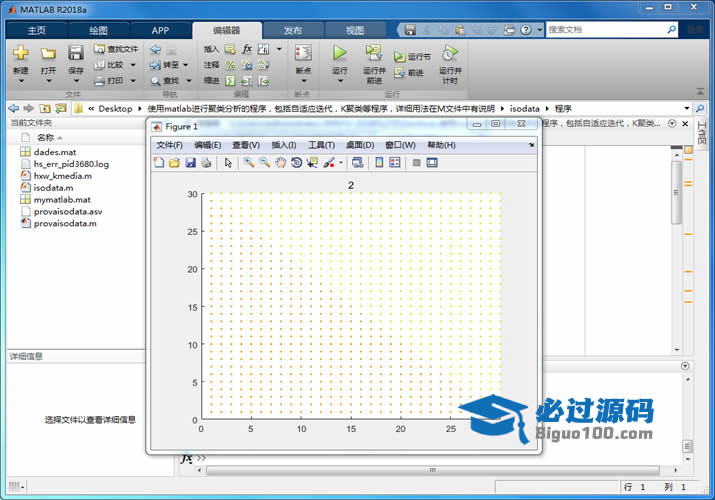Switch to the Publish (发布) tab

pos(293,31)
